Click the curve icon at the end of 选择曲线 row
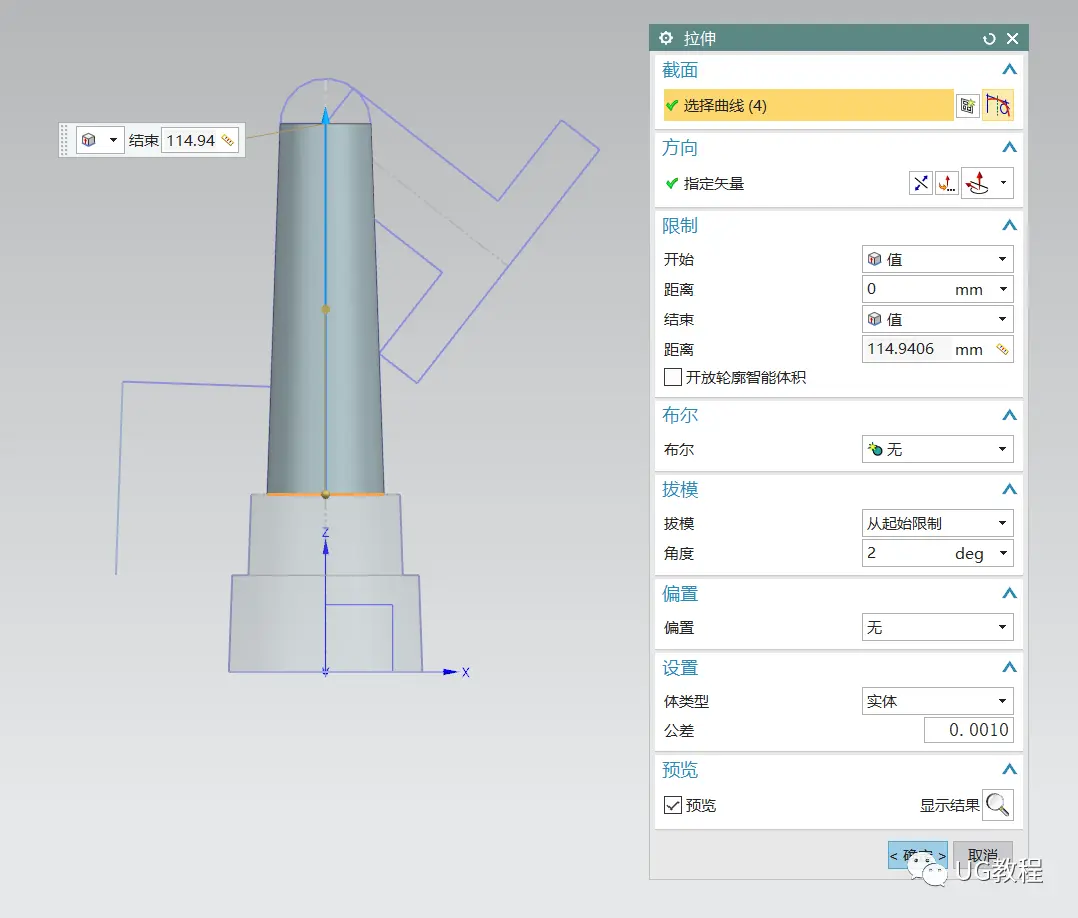 pyautogui.click(x=998, y=105)
